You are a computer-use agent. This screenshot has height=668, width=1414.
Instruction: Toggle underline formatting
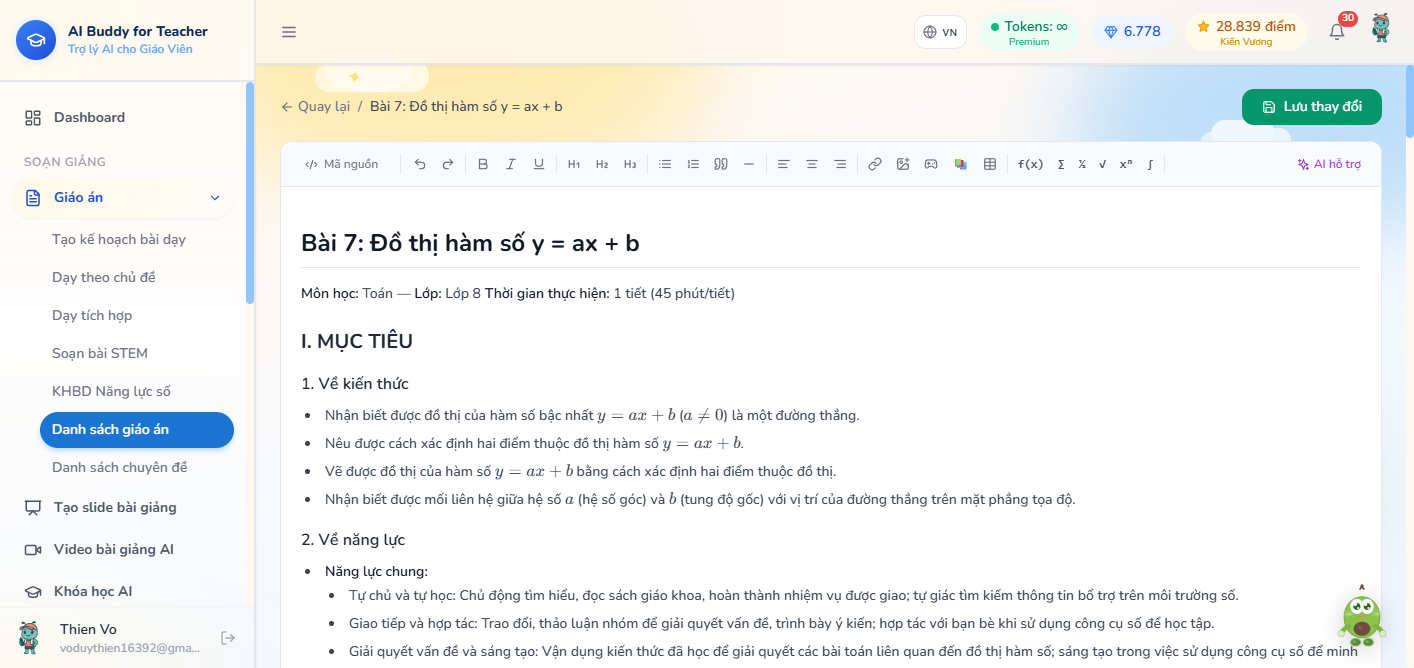[x=539, y=164]
